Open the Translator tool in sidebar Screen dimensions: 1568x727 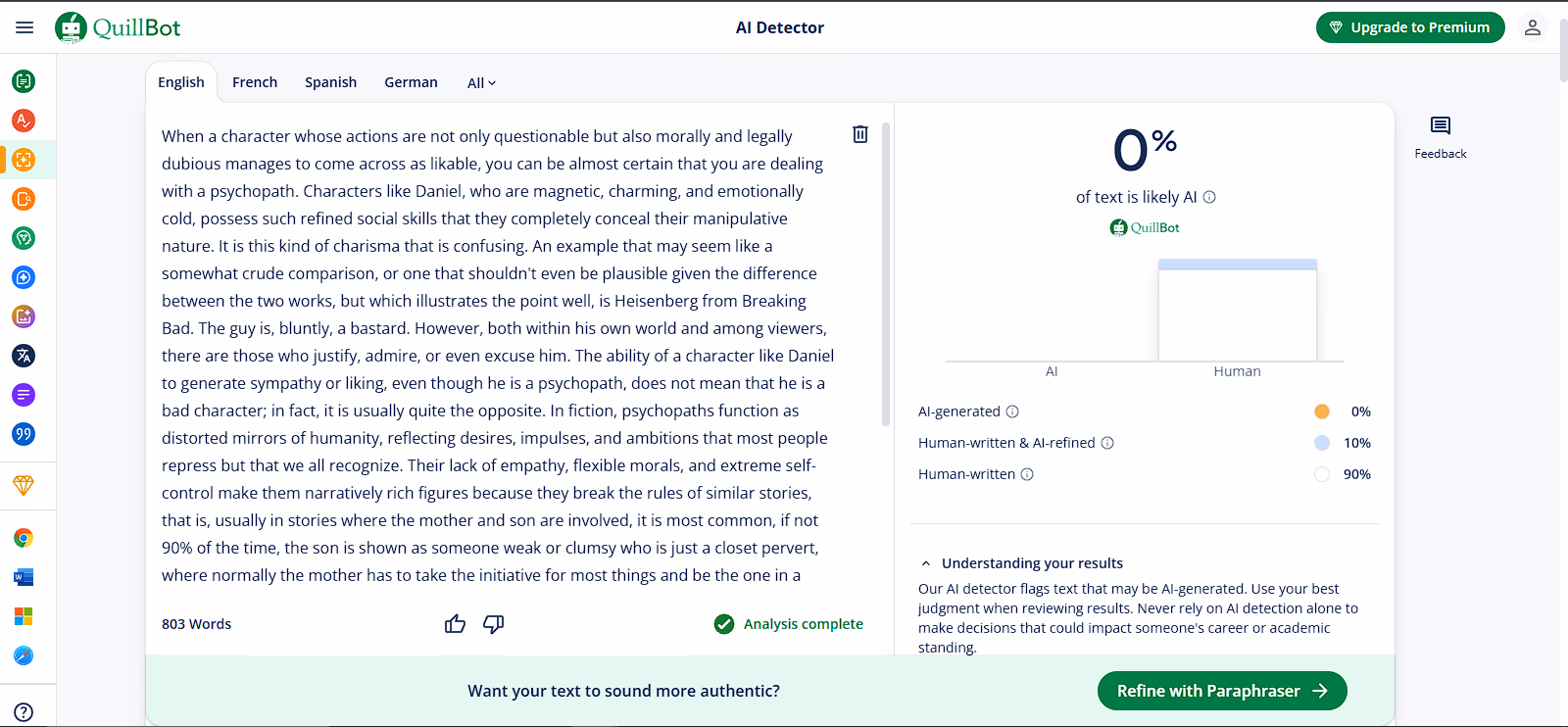click(x=24, y=356)
